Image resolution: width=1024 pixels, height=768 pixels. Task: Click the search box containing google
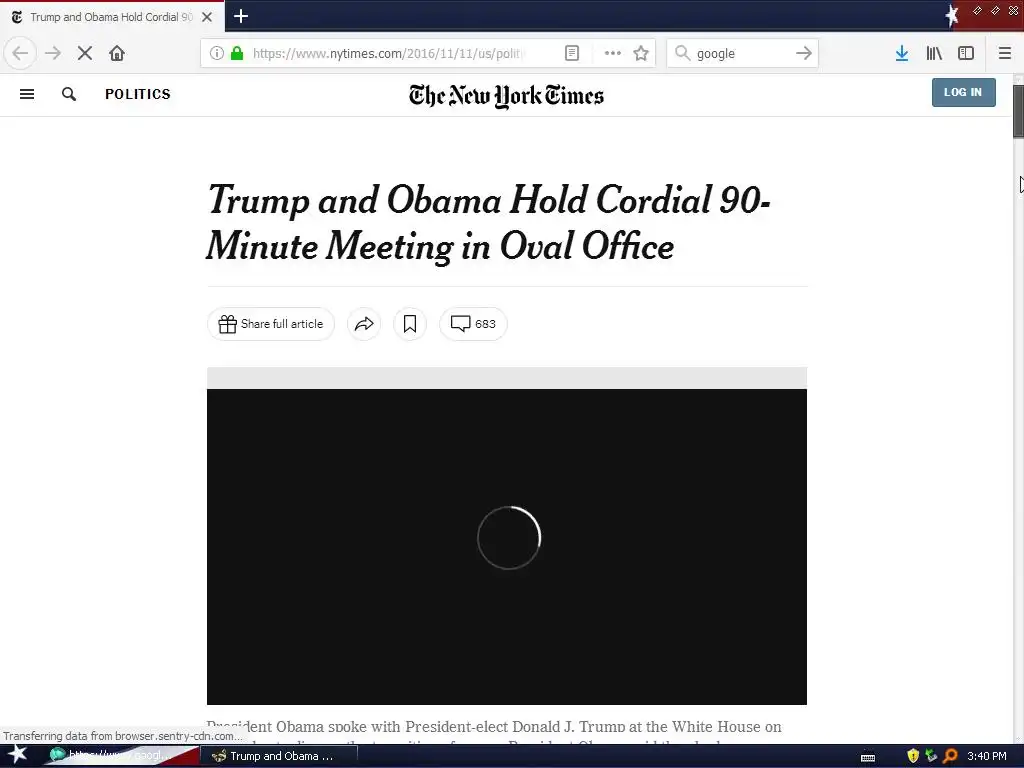pos(740,53)
